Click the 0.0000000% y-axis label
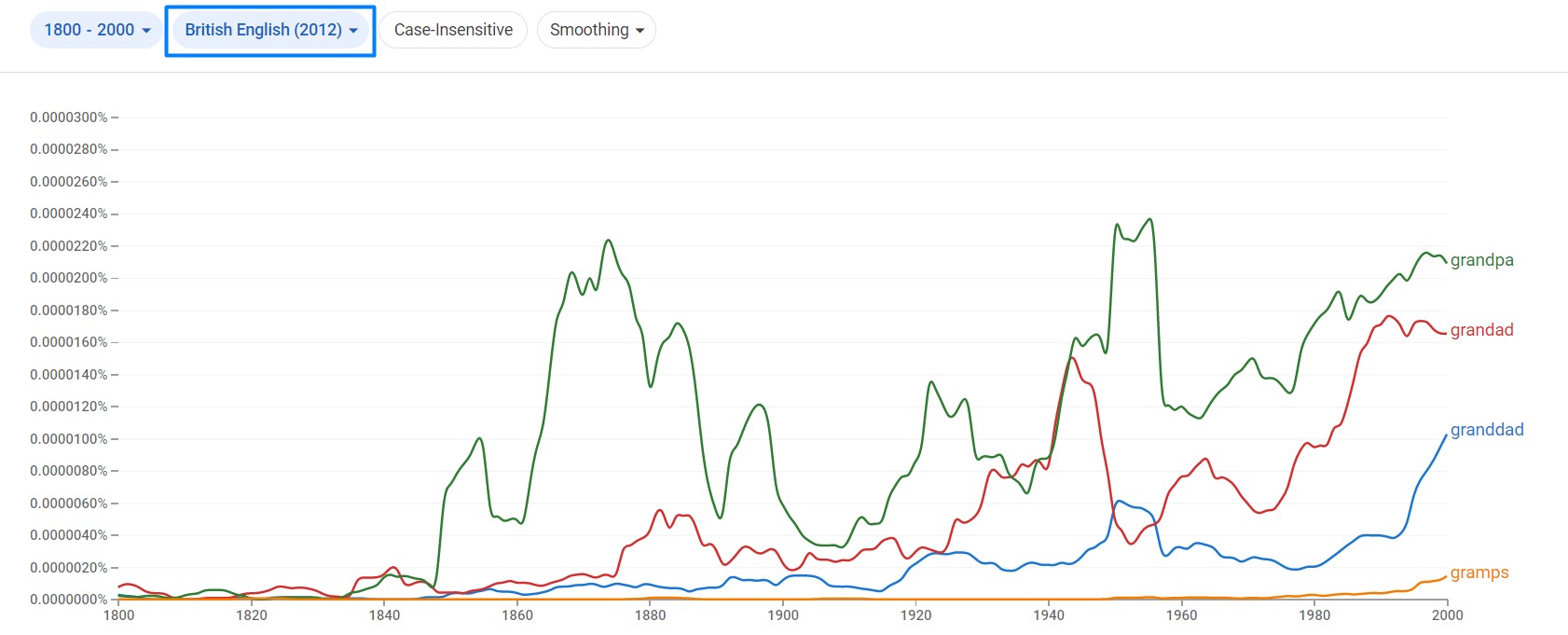 [x=69, y=600]
